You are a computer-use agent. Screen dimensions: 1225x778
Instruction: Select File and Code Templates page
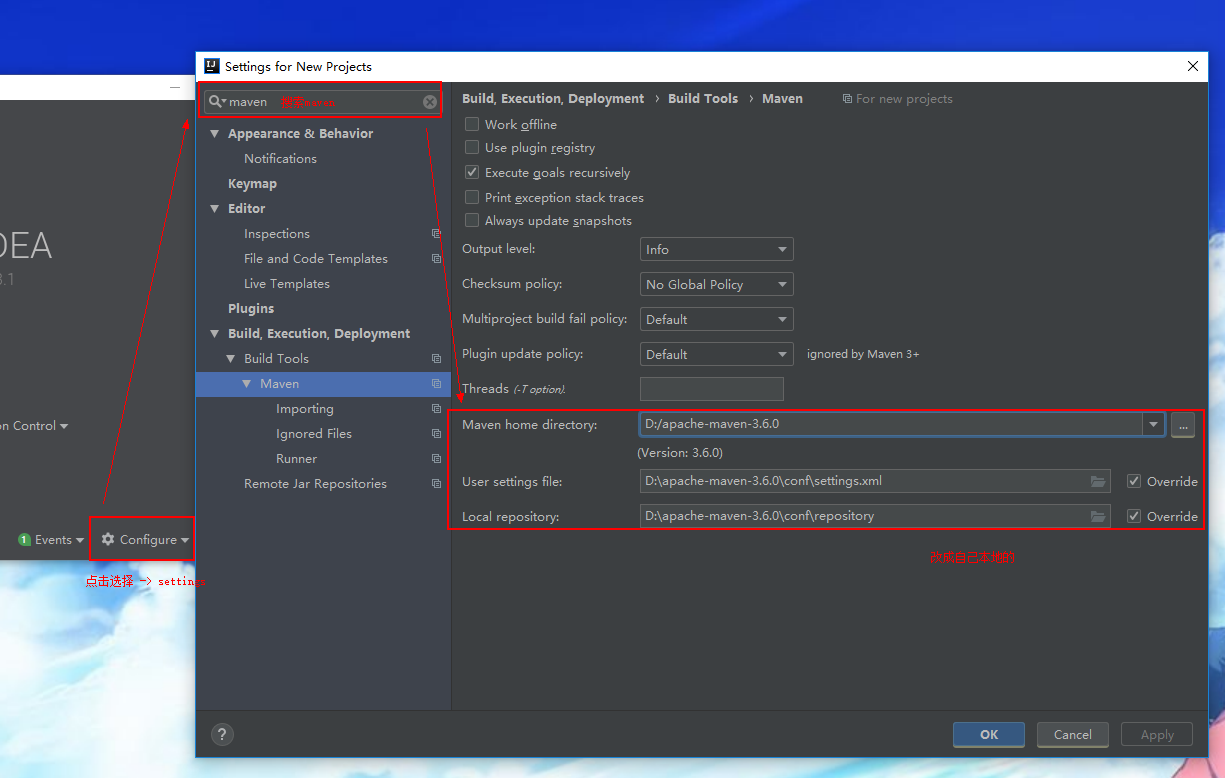tap(316, 259)
